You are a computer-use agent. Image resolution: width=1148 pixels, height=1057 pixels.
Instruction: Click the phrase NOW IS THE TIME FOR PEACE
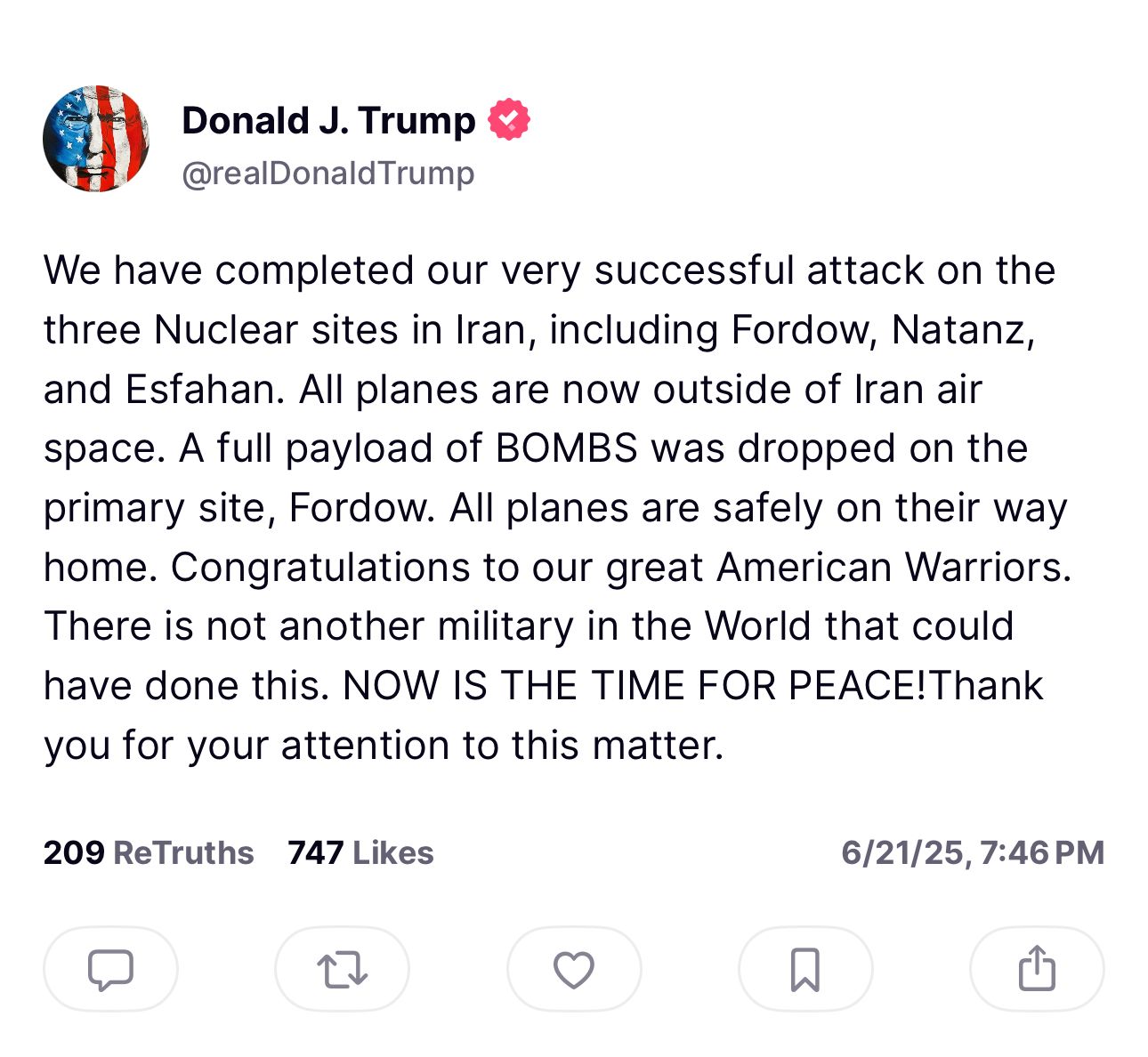pos(635,686)
